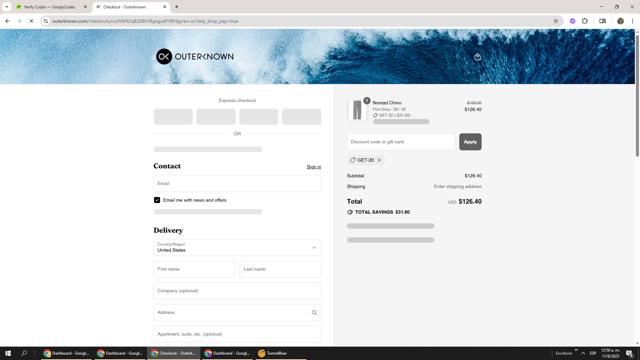Toggle Email me with news and offers
The image size is (640, 360).
click(x=157, y=200)
